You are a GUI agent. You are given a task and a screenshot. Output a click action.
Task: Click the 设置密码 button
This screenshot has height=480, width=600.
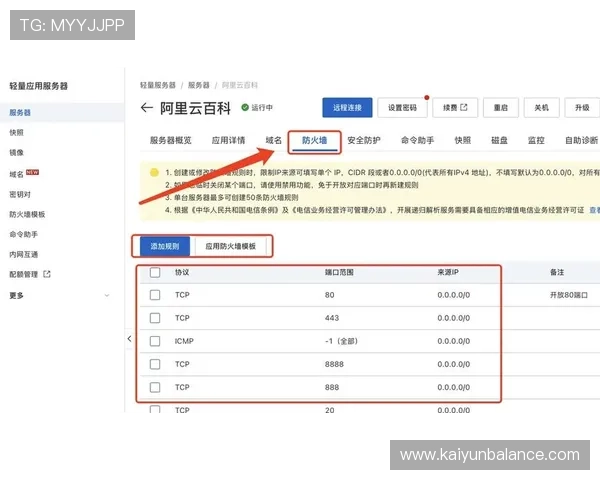pyautogui.click(x=402, y=108)
